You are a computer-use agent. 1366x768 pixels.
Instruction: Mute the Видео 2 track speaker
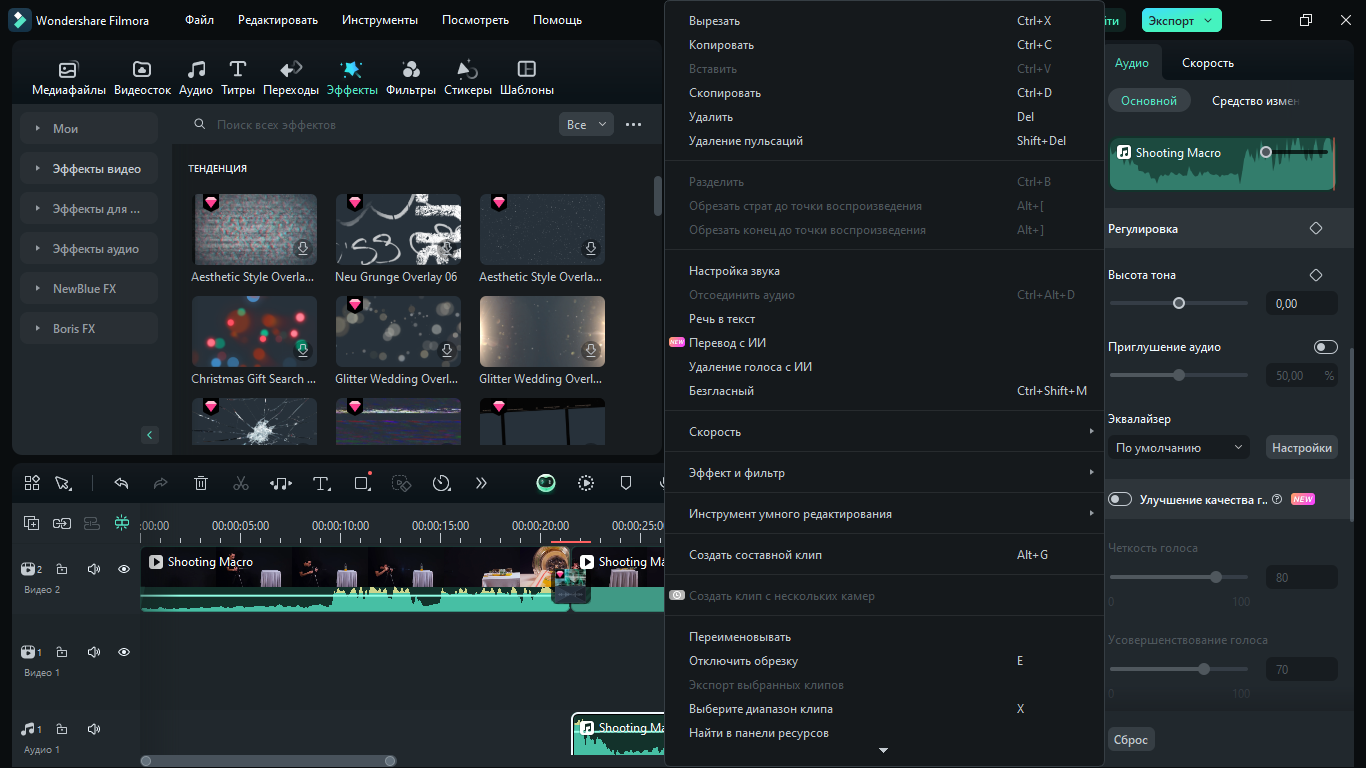(x=94, y=569)
